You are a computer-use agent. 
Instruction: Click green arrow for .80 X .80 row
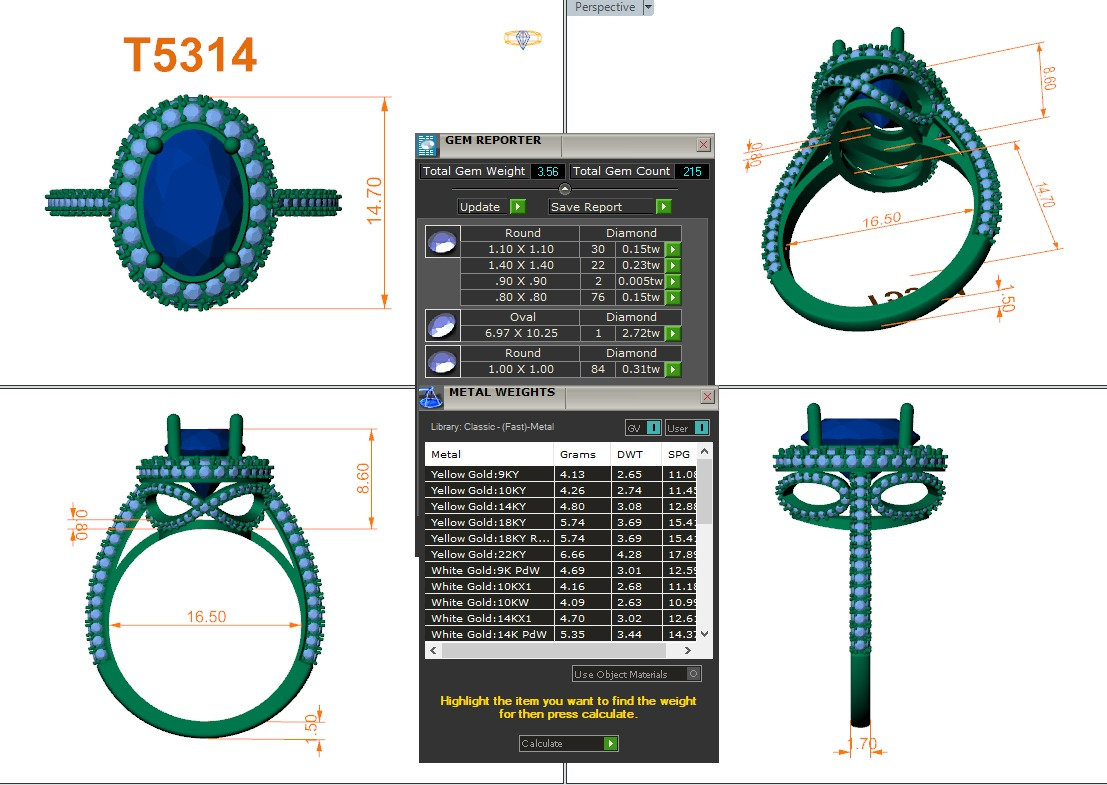[x=673, y=297]
